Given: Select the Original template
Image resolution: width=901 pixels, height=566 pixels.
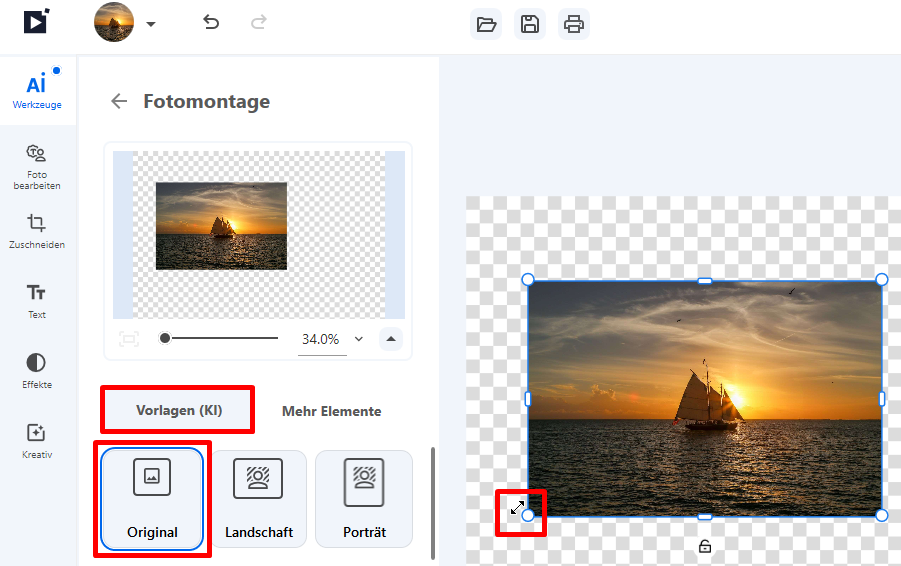Looking at the screenshot, I should (152, 499).
